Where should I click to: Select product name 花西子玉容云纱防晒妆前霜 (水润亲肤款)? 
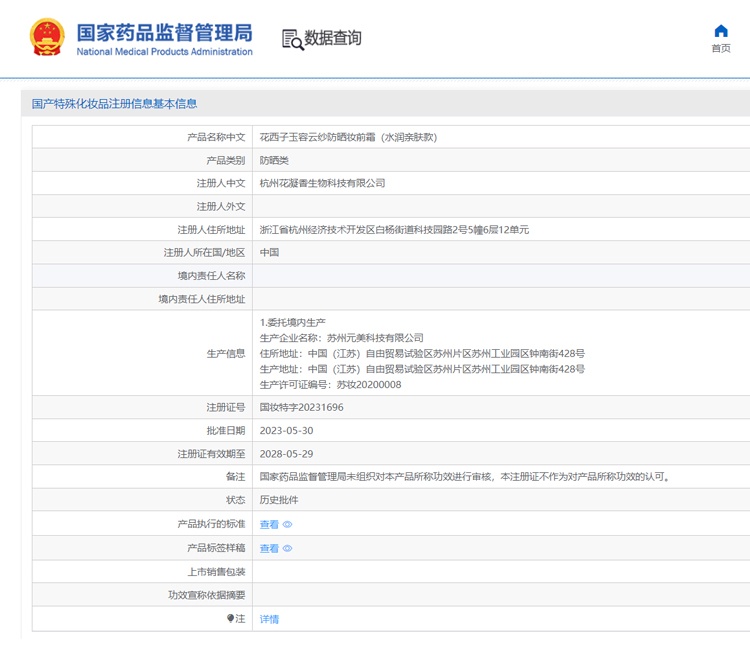(348, 137)
